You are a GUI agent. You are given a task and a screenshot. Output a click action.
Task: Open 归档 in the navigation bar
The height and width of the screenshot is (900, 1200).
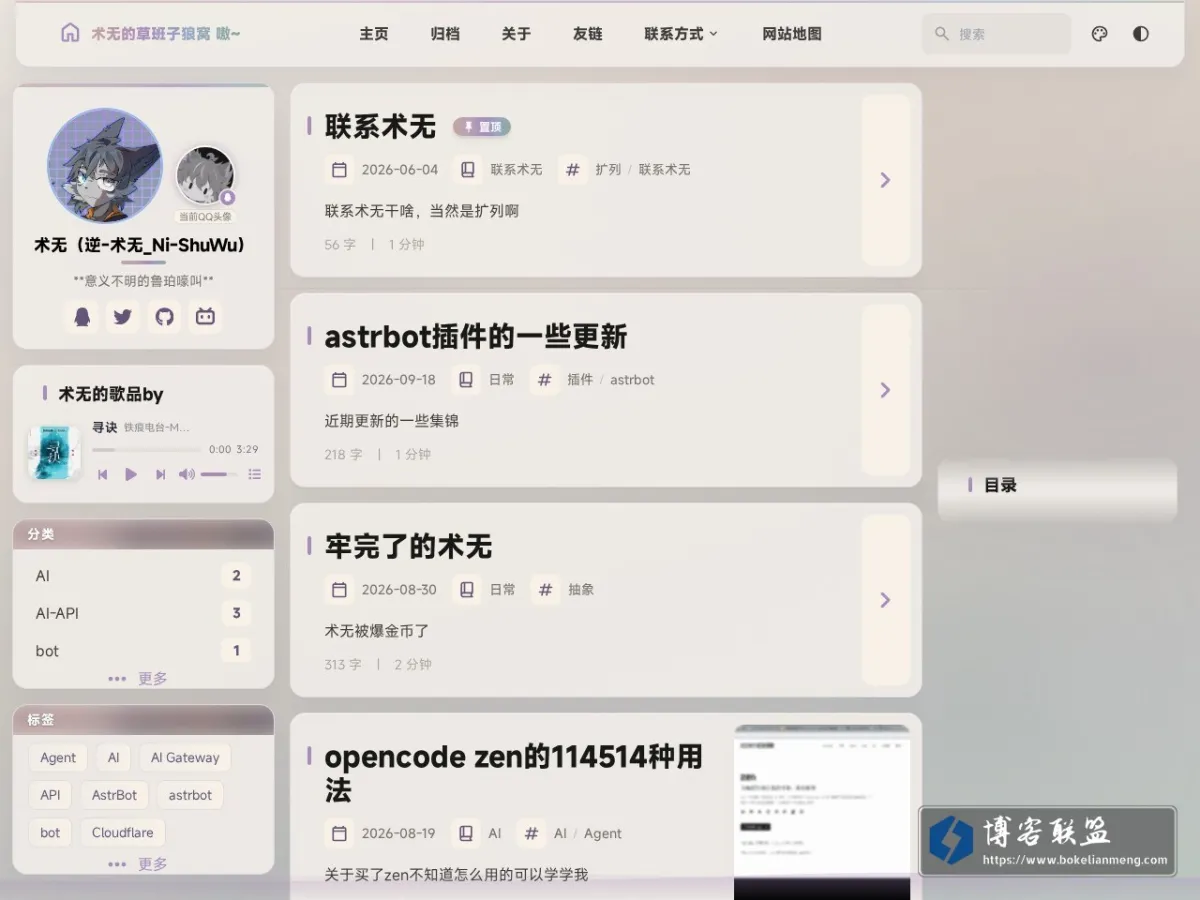tap(445, 34)
